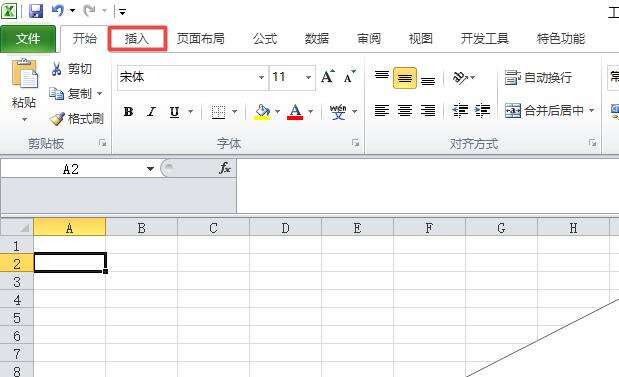
Task: Apply cell borders icon
Action: 218,112
